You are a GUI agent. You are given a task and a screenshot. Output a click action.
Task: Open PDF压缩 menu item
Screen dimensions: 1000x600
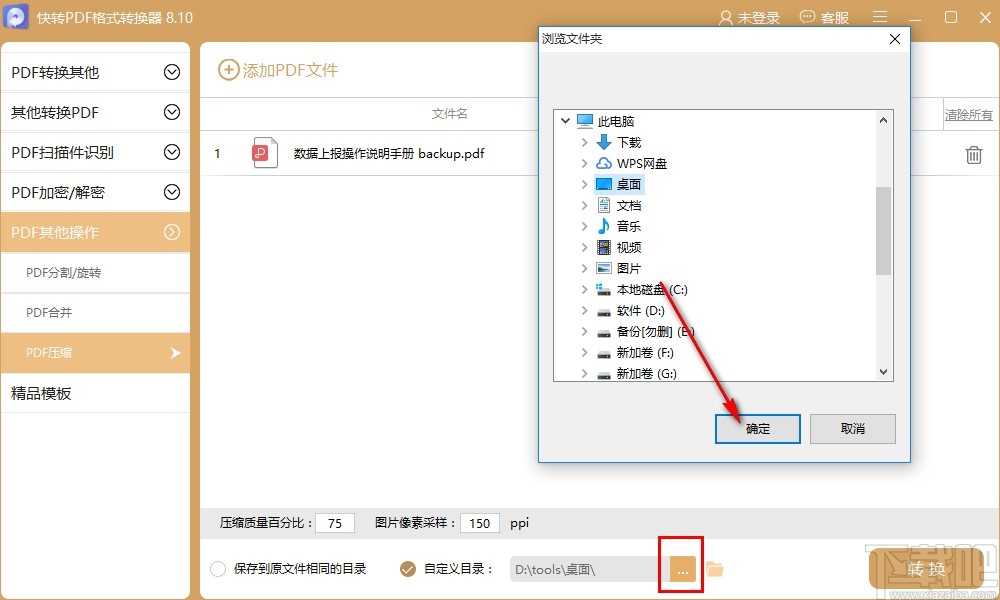tap(95, 353)
